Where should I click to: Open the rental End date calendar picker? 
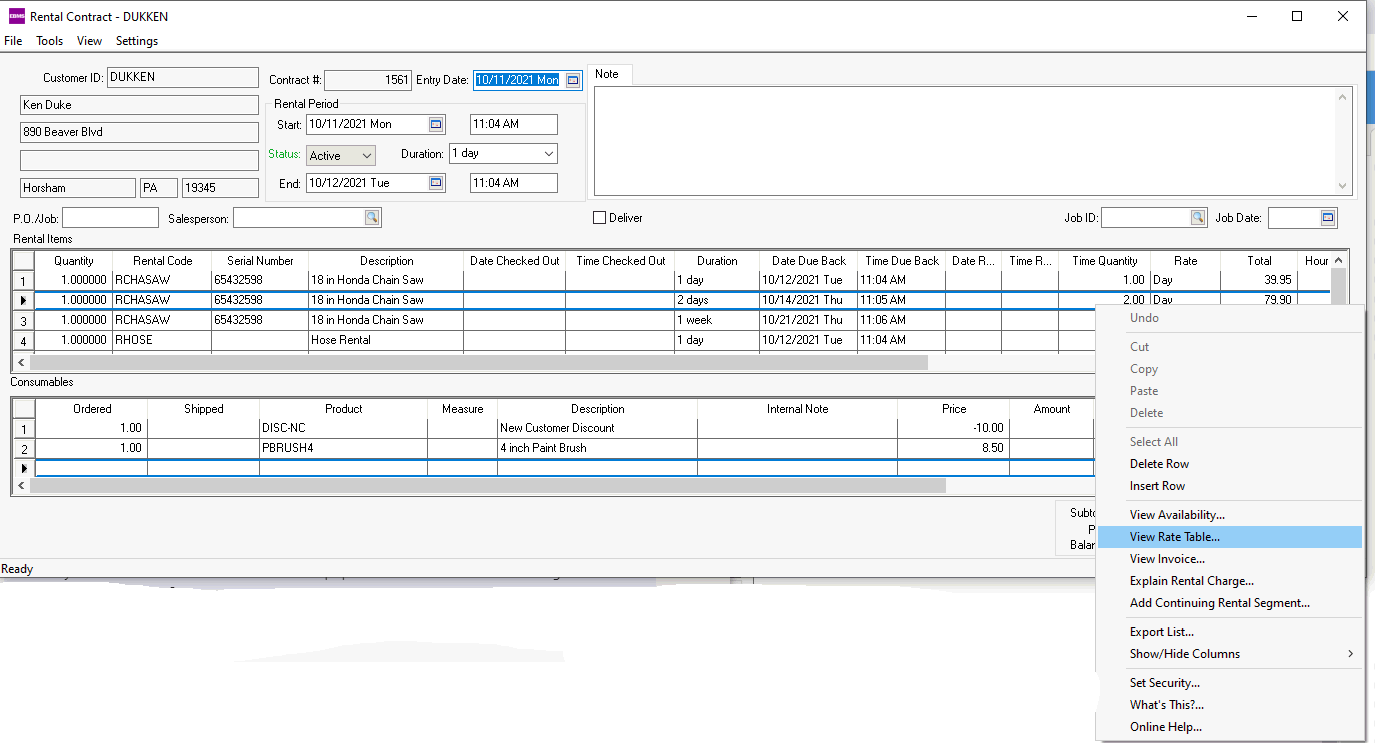[436, 183]
